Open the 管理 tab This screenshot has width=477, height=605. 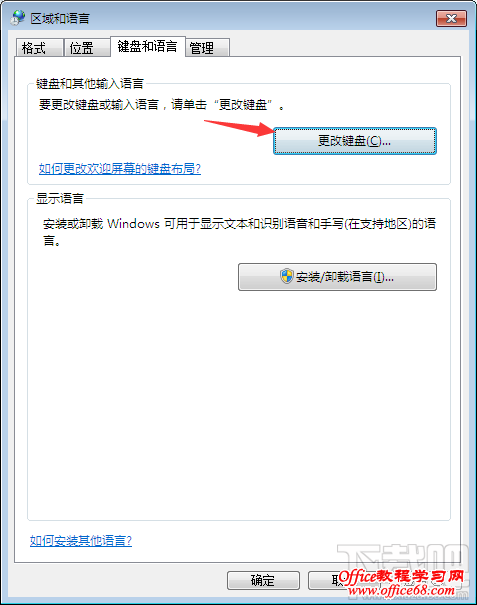click(x=208, y=48)
